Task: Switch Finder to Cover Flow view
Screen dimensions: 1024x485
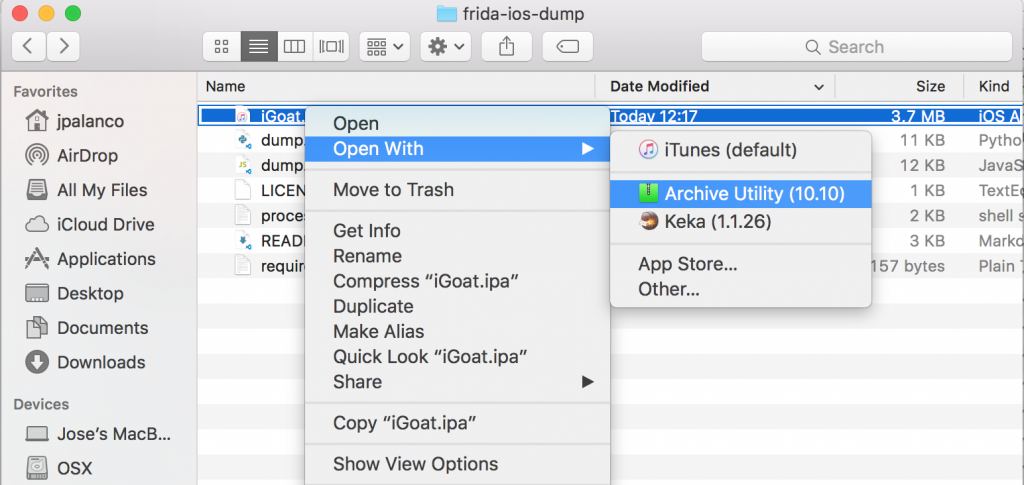Action: [x=331, y=46]
